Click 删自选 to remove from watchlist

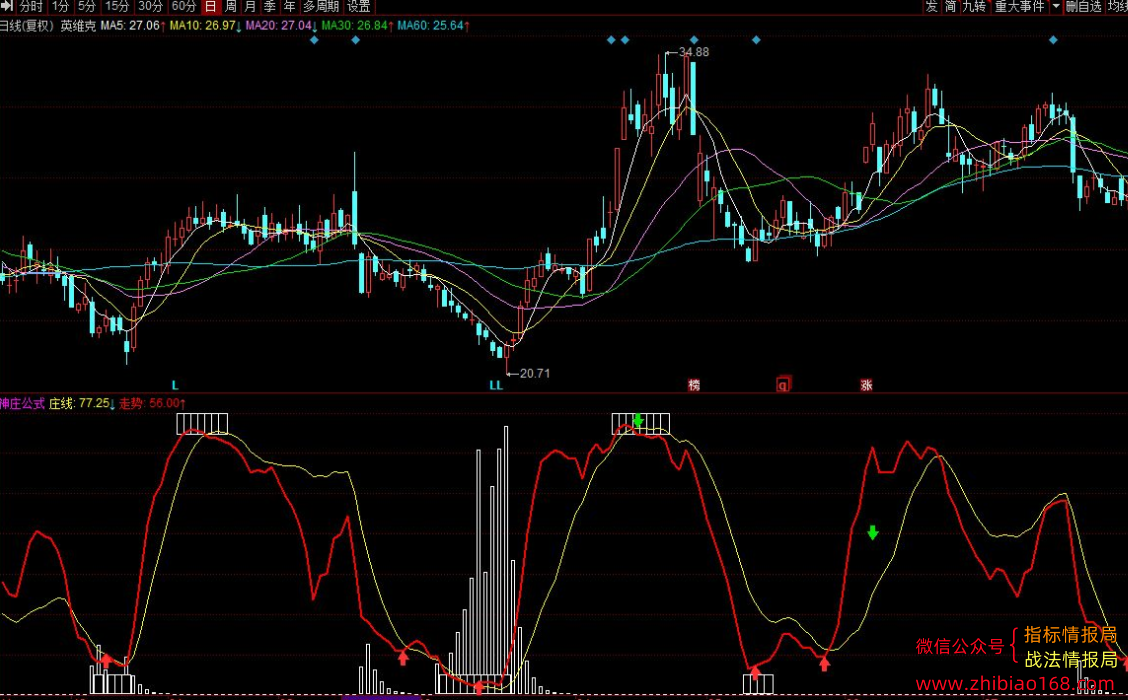[x=1083, y=6]
